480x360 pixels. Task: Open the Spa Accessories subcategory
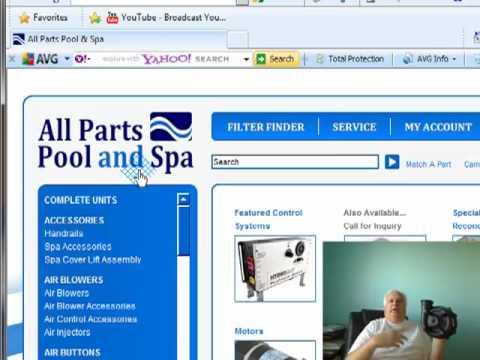coord(78,247)
